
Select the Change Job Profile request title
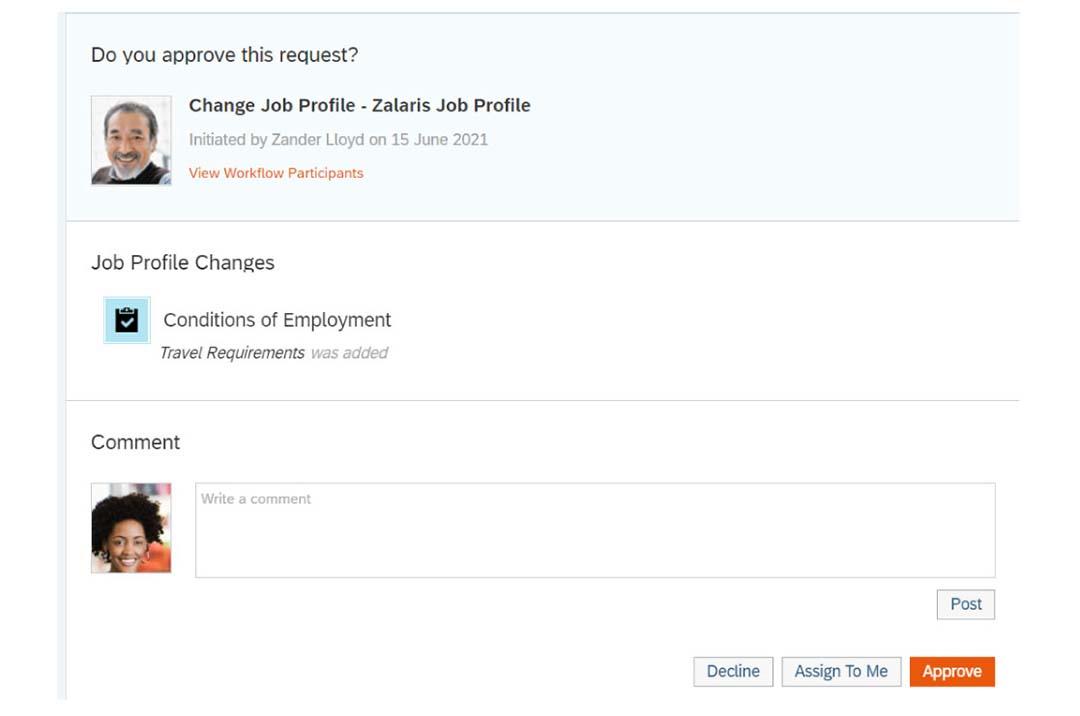[x=360, y=105]
